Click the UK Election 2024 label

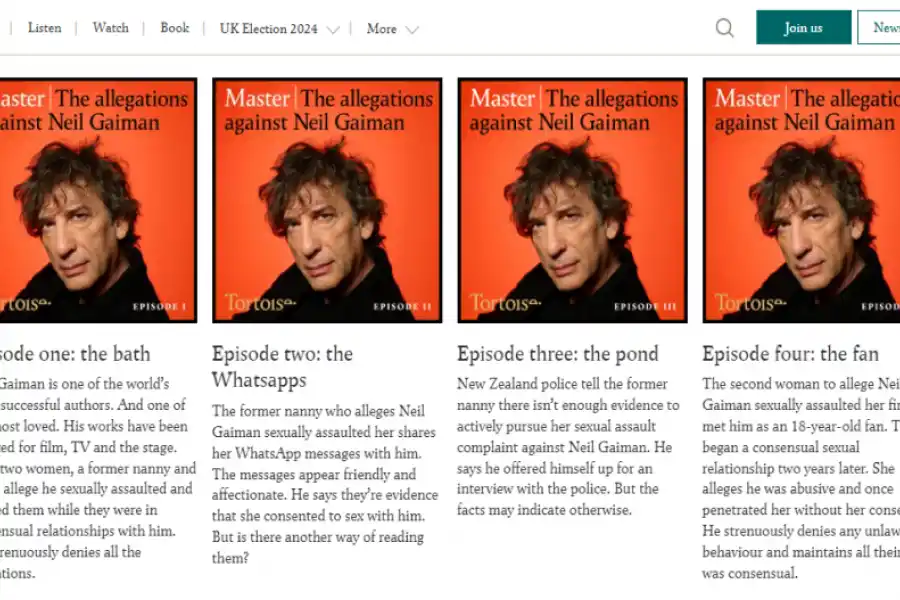point(268,28)
